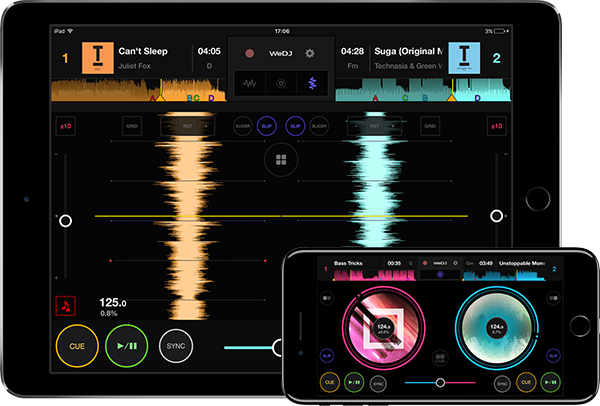Open GRID adjust for iPad right deck
The height and width of the screenshot is (406, 600).
point(430,126)
